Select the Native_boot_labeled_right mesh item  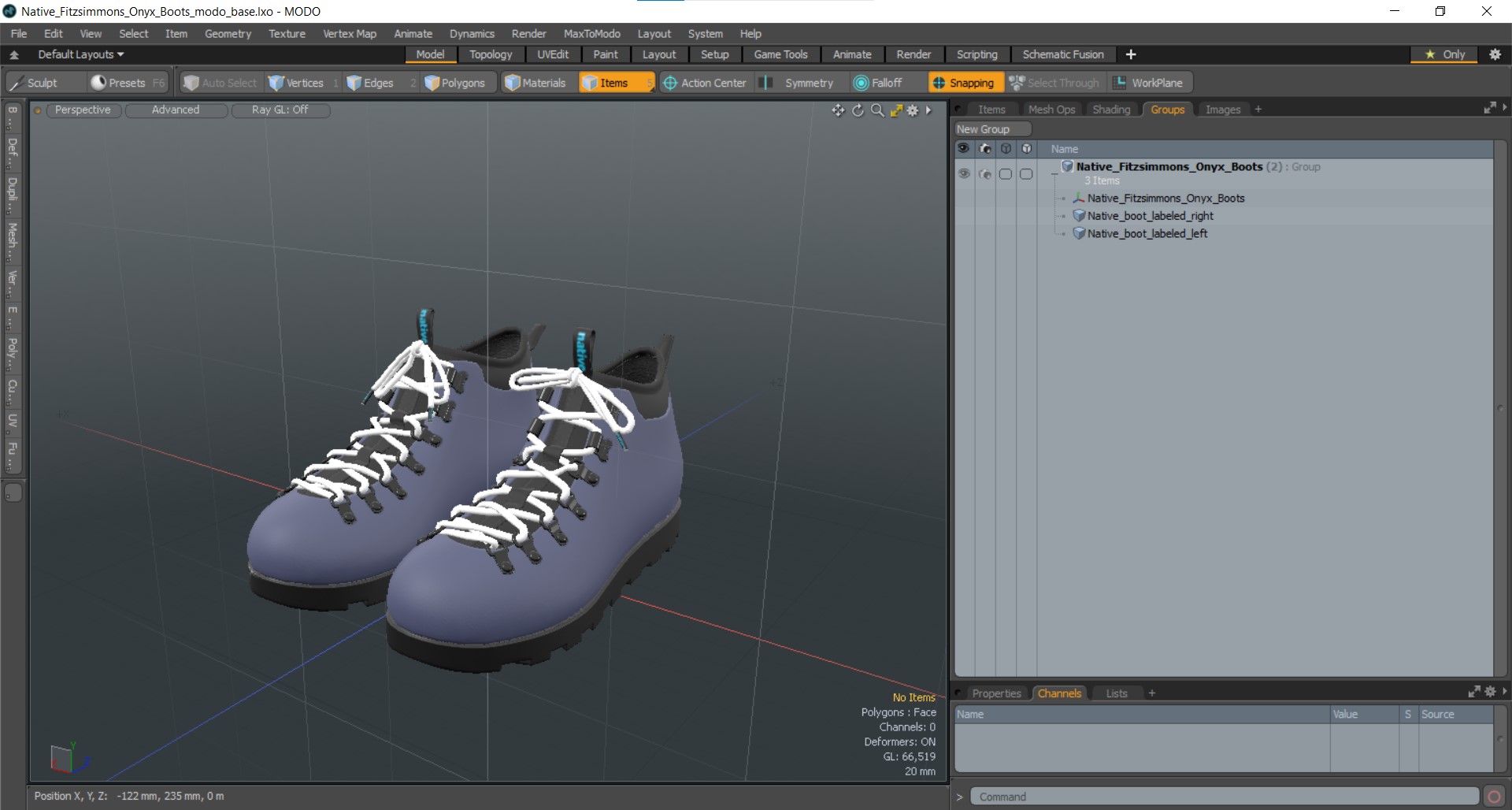(1150, 216)
